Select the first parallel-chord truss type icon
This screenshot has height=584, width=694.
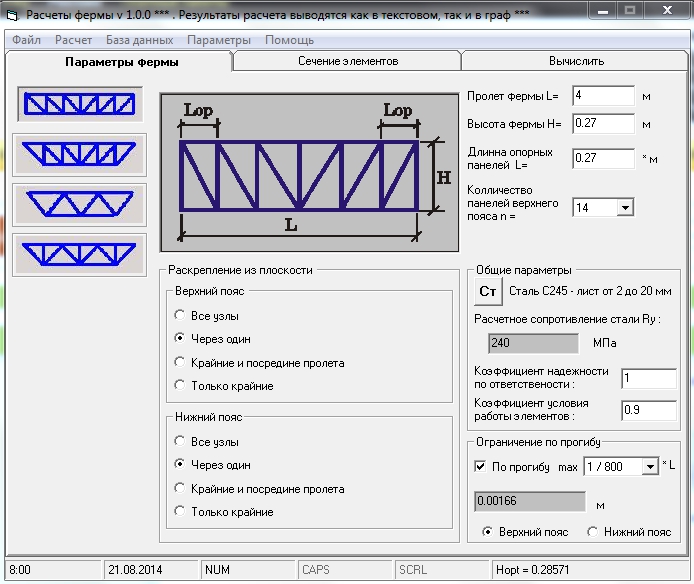(x=81, y=104)
